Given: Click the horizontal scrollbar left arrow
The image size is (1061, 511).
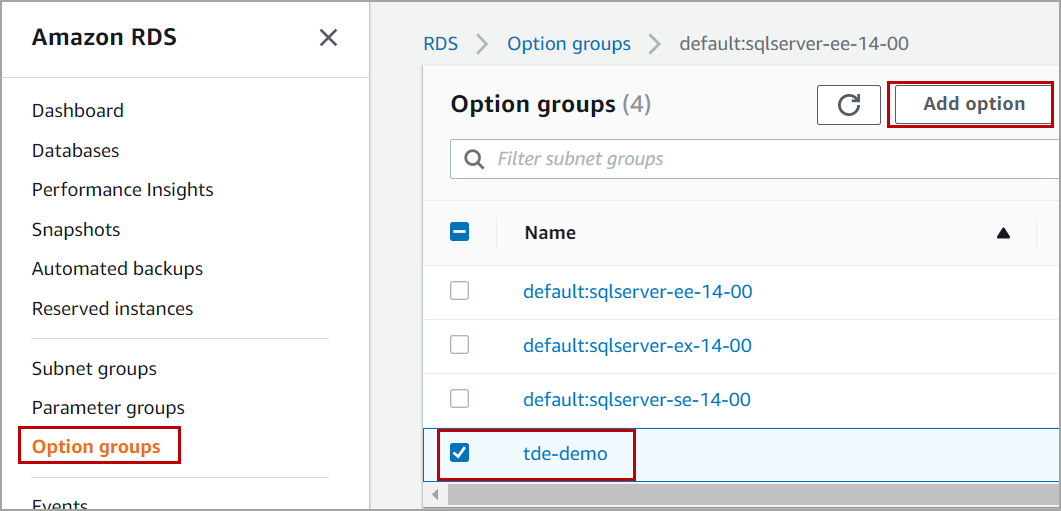Looking at the screenshot, I should (x=435, y=494).
